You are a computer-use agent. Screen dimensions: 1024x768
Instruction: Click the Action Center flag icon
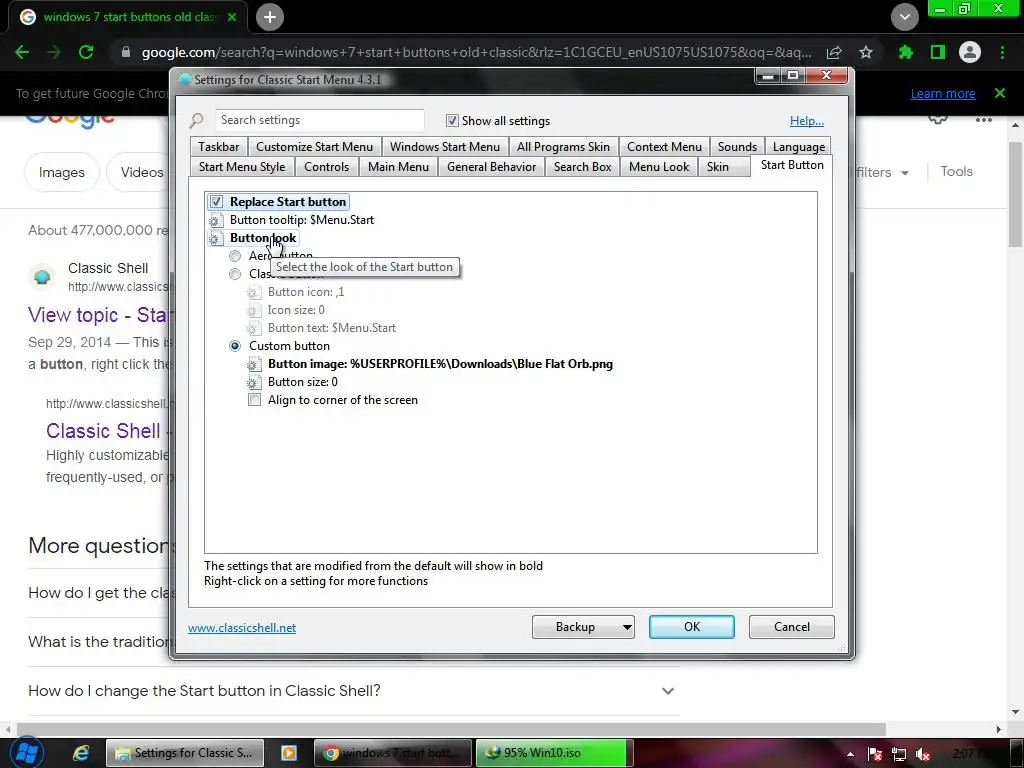[x=875, y=754]
